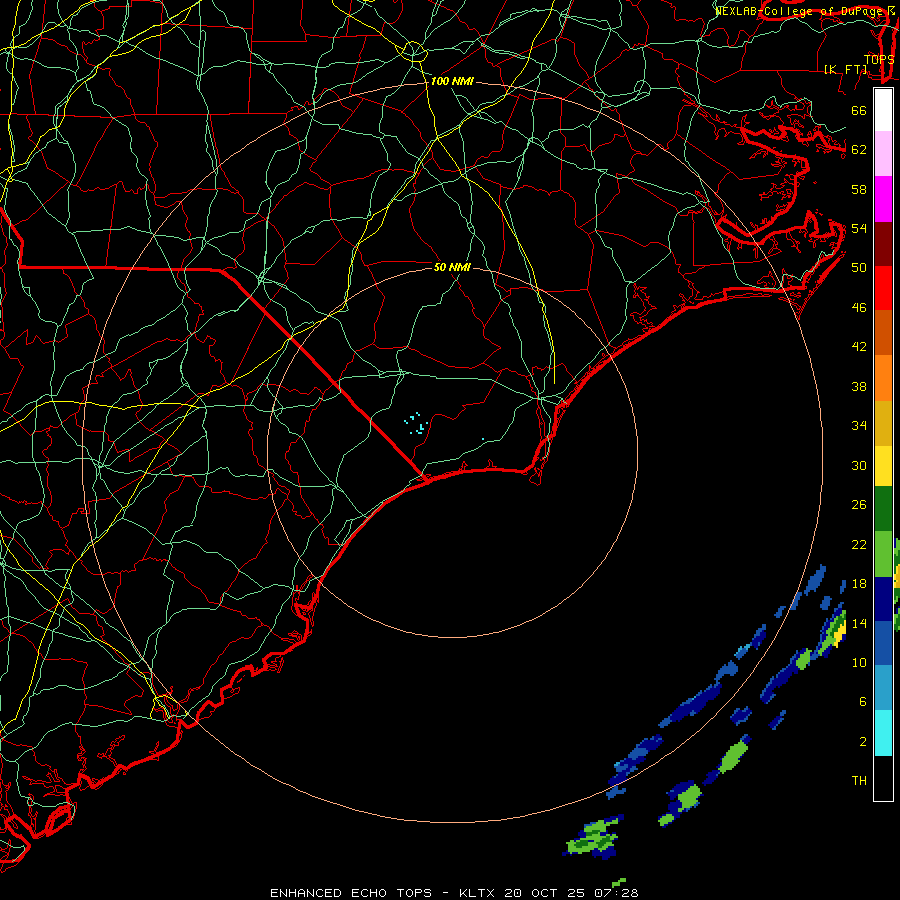Screen dimensions: 900x900
Task: Click the cyan echo cluster near radar center
Action: point(417,424)
